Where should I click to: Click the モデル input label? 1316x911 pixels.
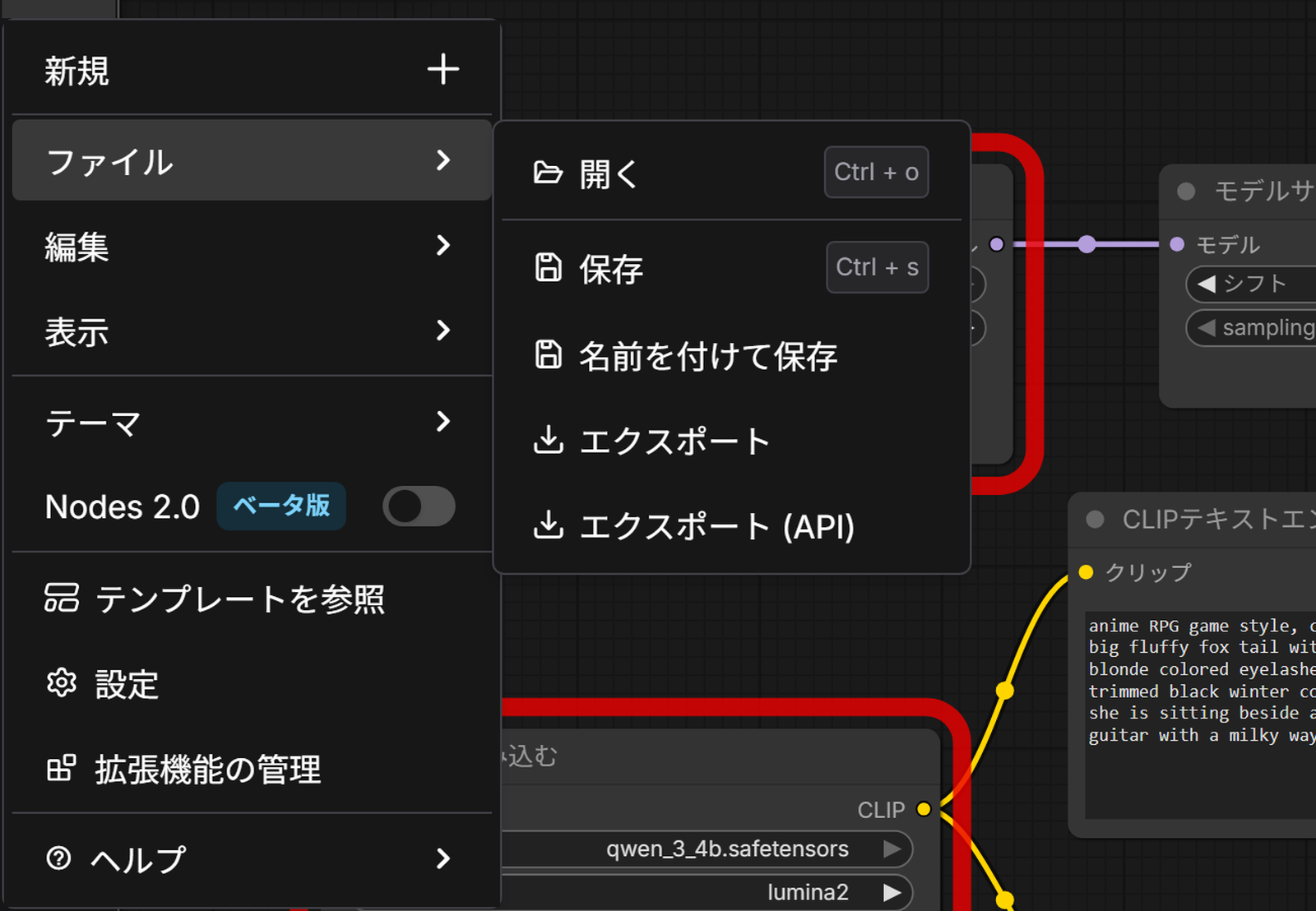point(1227,244)
